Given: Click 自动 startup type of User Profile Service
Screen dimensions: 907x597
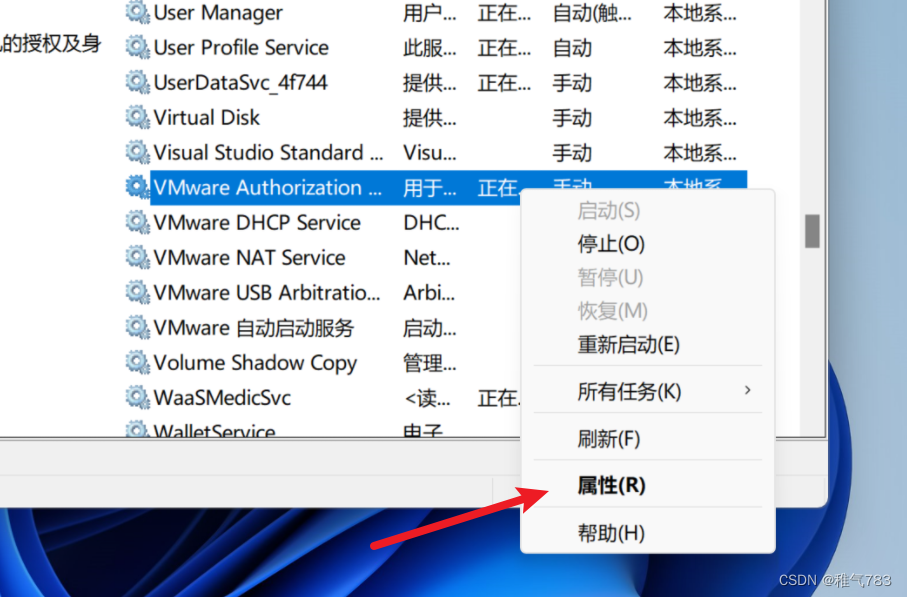Looking at the screenshot, I should click(572, 48).
